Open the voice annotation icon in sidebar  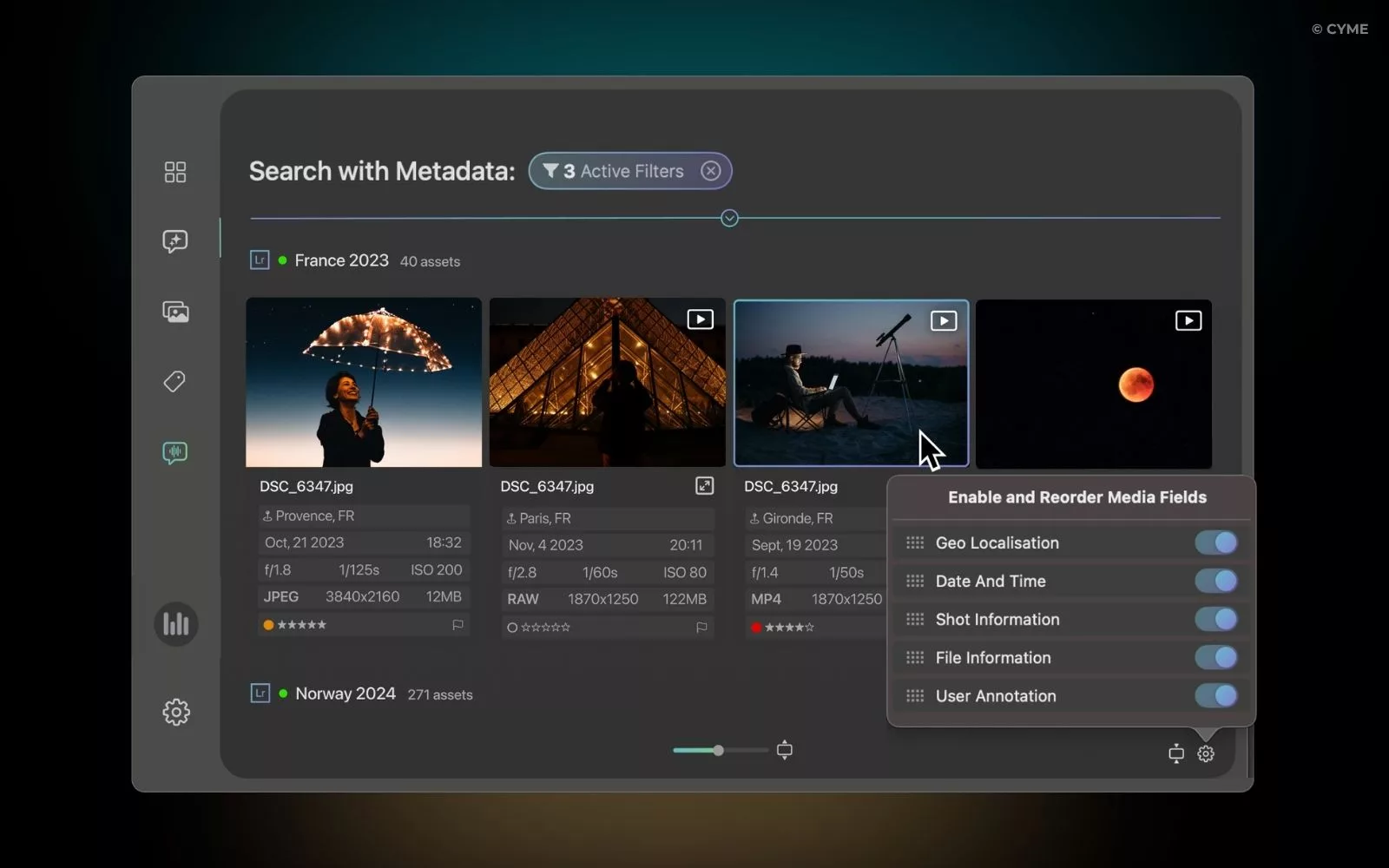[x=175, y=452]
